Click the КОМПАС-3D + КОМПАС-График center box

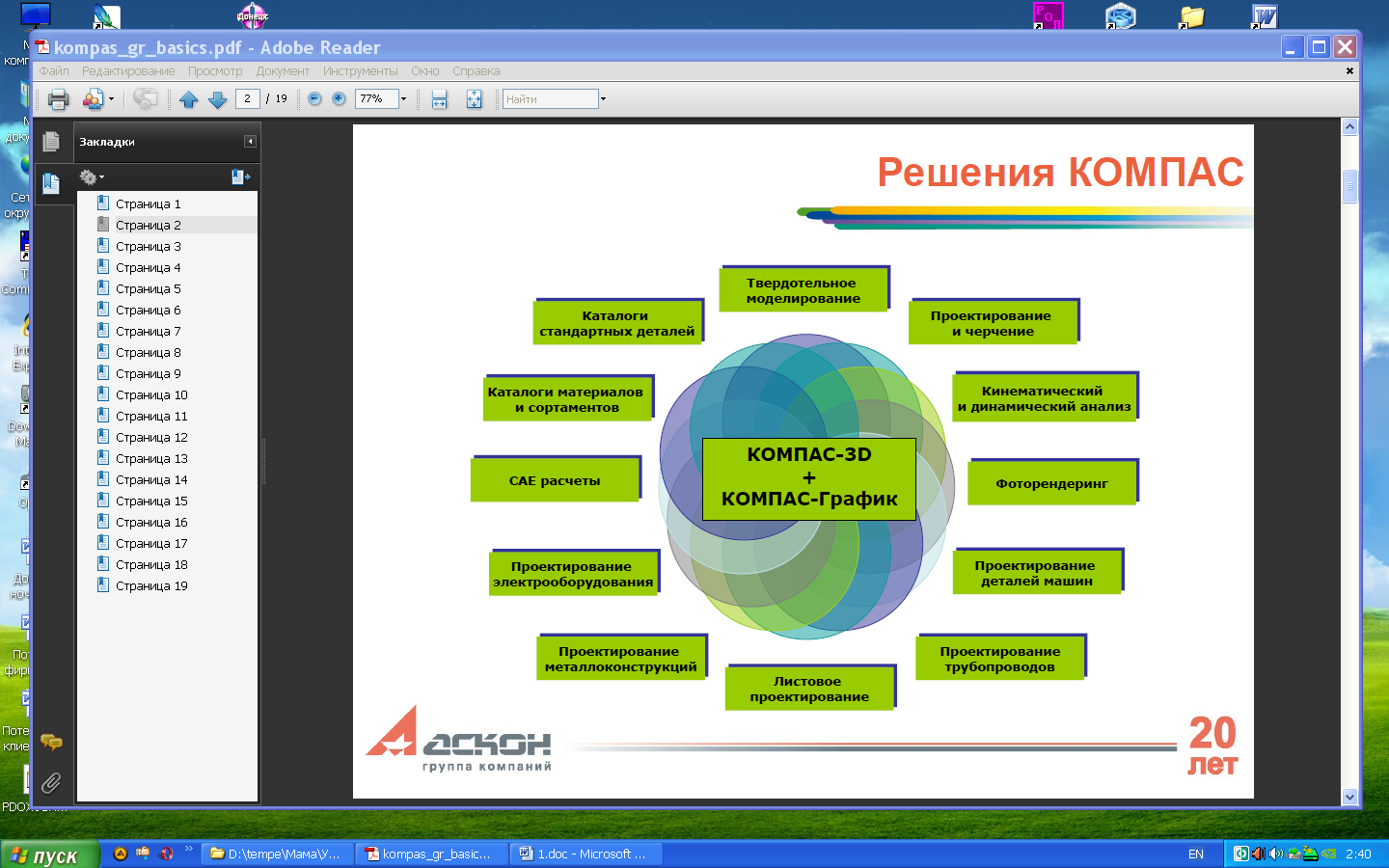click(809, 478)
